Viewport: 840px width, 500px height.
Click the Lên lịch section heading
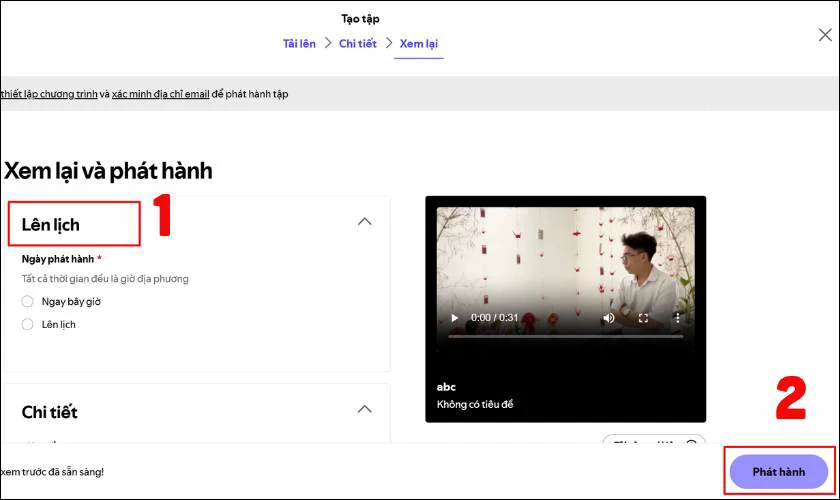pos(50,225)
